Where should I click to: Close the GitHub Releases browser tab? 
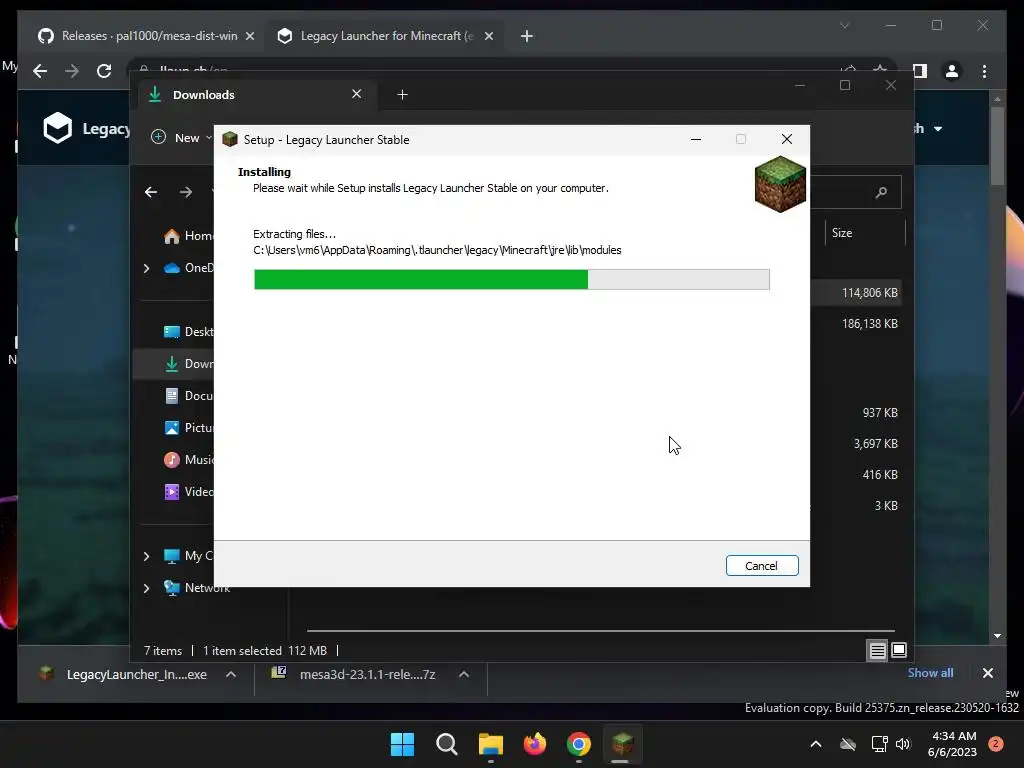pos(249,36)
